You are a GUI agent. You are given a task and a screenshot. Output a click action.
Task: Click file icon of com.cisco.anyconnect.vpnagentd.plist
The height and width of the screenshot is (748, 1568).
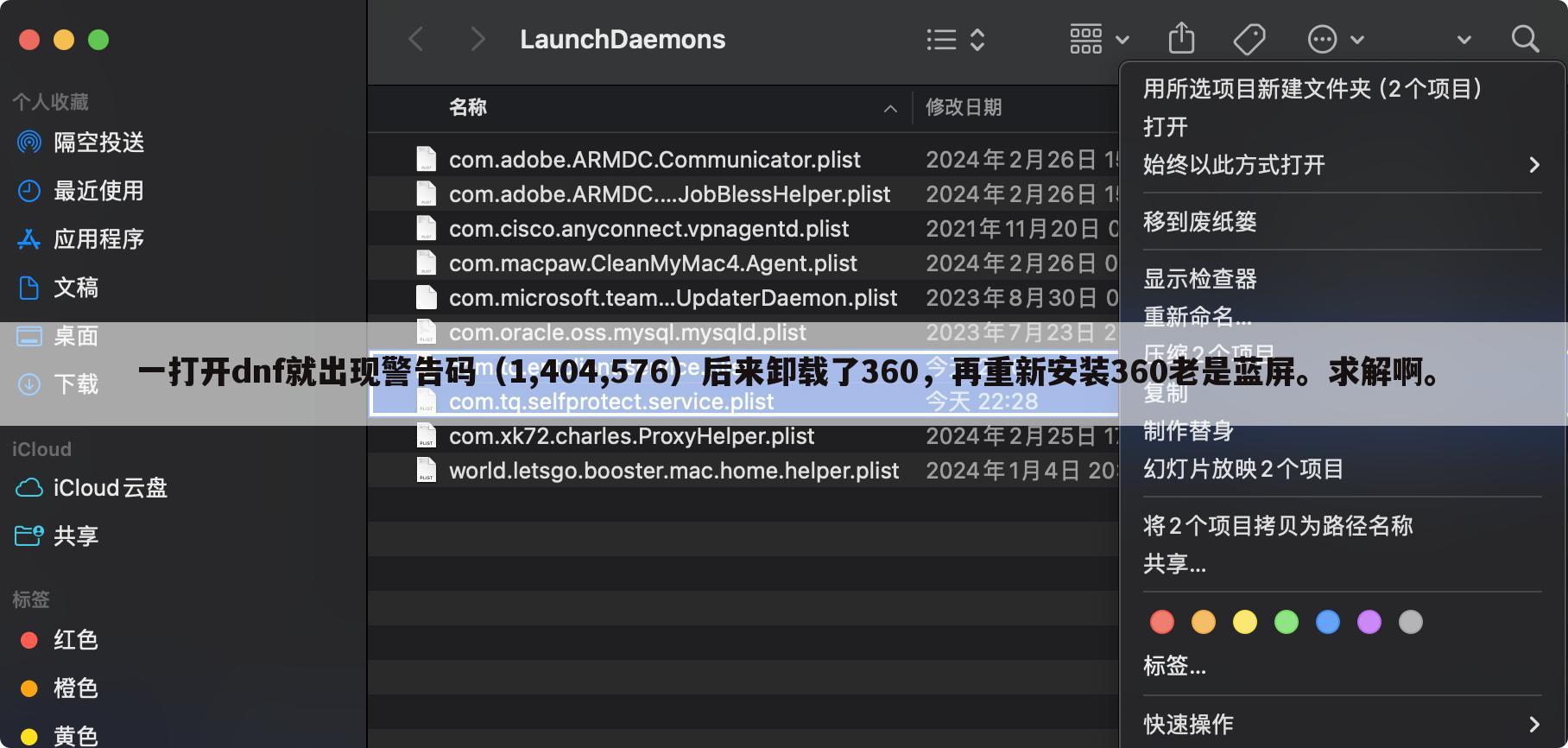[x=427, y=228]
